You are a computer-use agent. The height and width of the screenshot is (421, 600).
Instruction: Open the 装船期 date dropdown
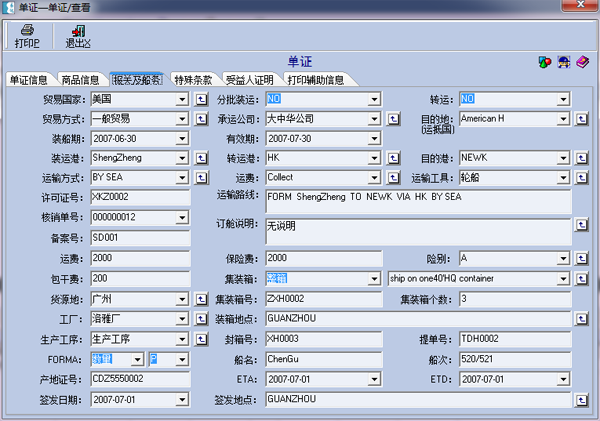[x=182, y=138]
